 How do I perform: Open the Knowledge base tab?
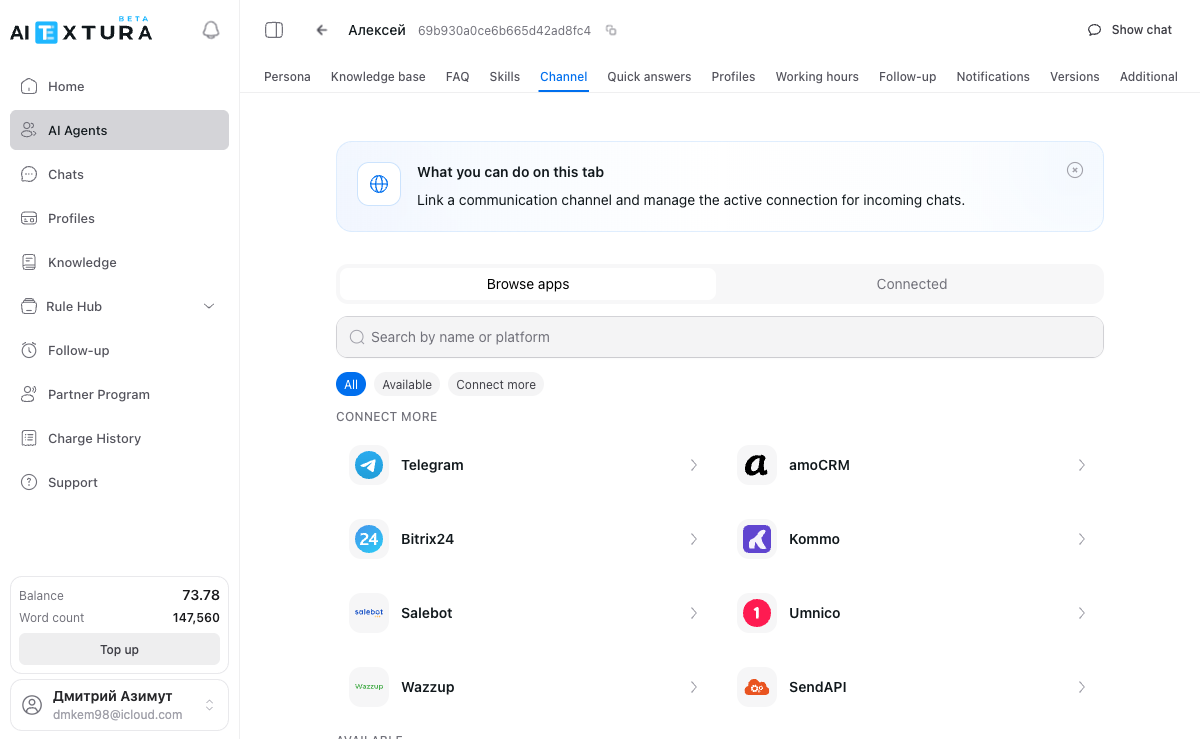click(x=378, y=77)
